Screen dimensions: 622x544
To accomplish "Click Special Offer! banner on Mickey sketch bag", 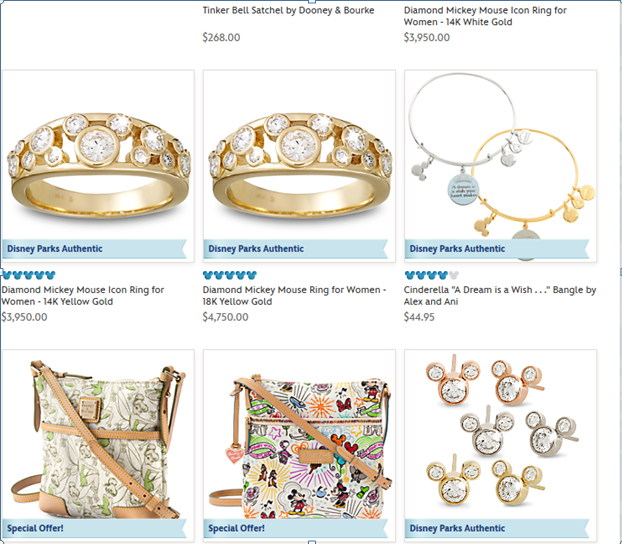I will (296, 528).
